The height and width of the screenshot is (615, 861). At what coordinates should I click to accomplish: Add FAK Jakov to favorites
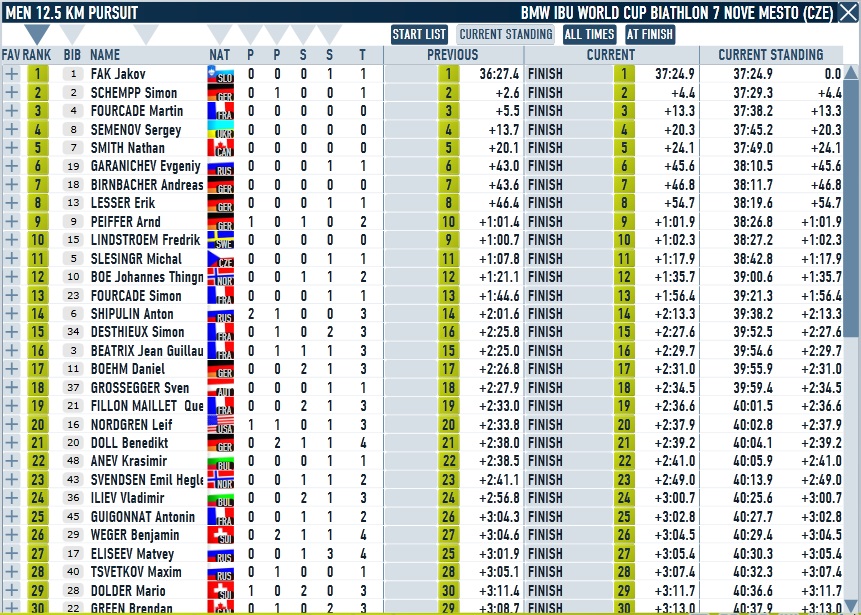pyautogui.click(x=12, y=74)
